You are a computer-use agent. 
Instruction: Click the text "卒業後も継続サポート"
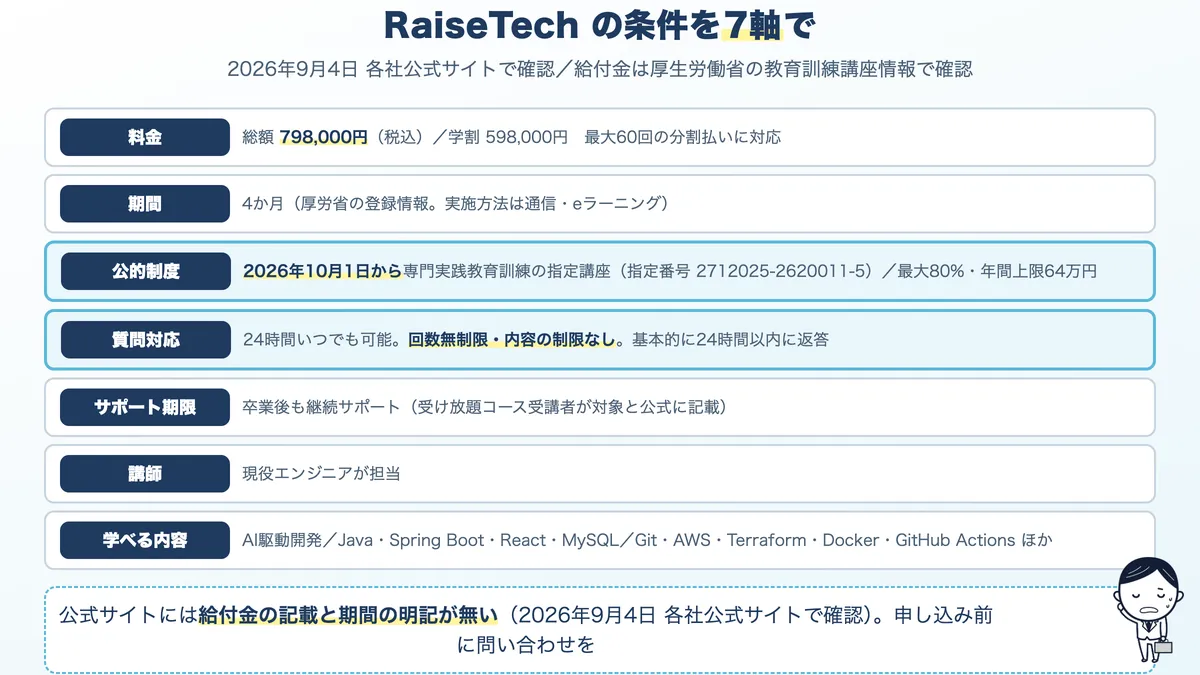(x=321, y=407)
